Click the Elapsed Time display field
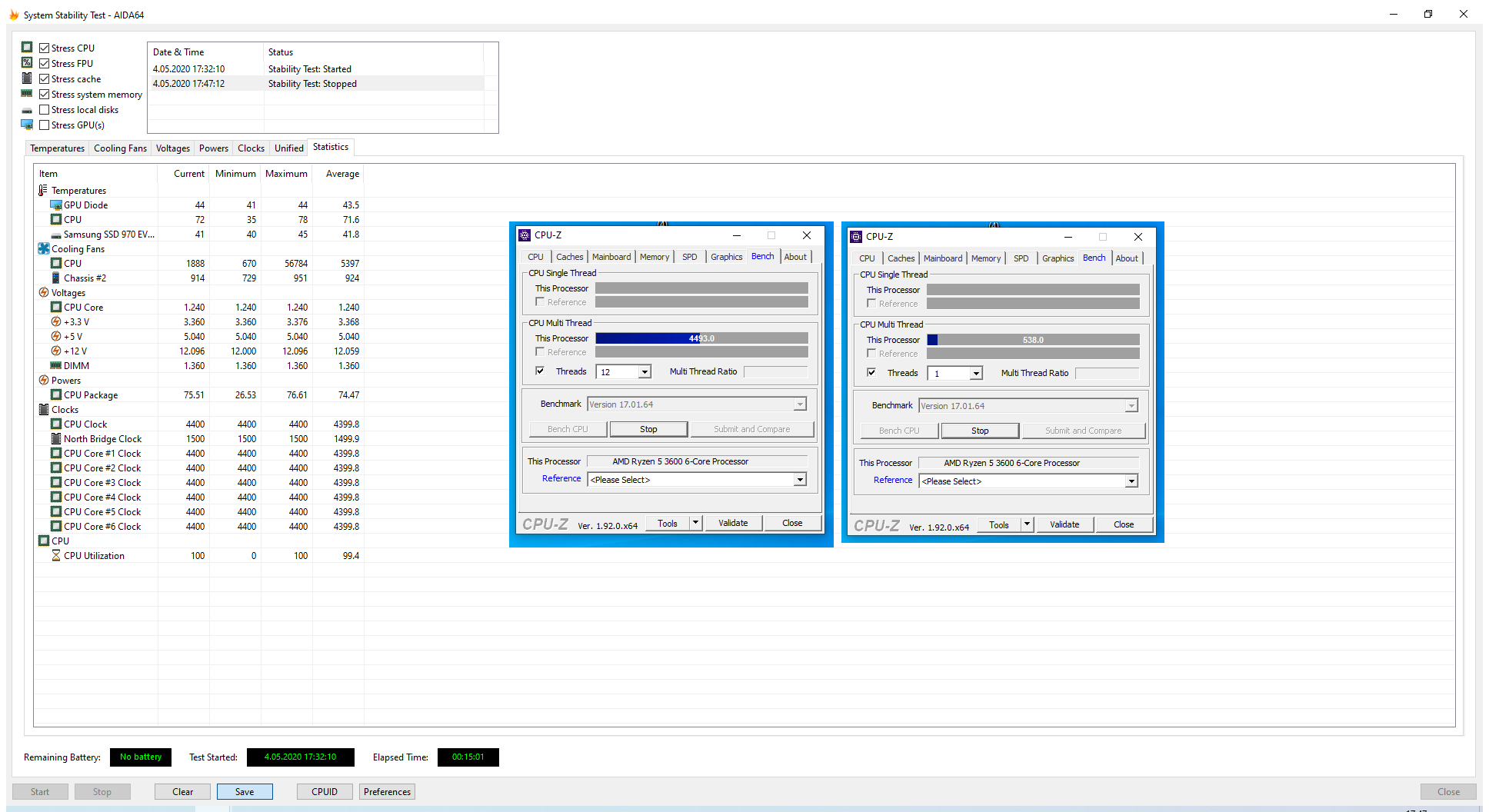The height and width of the screenshot is (812, 1489). (468, 757)
